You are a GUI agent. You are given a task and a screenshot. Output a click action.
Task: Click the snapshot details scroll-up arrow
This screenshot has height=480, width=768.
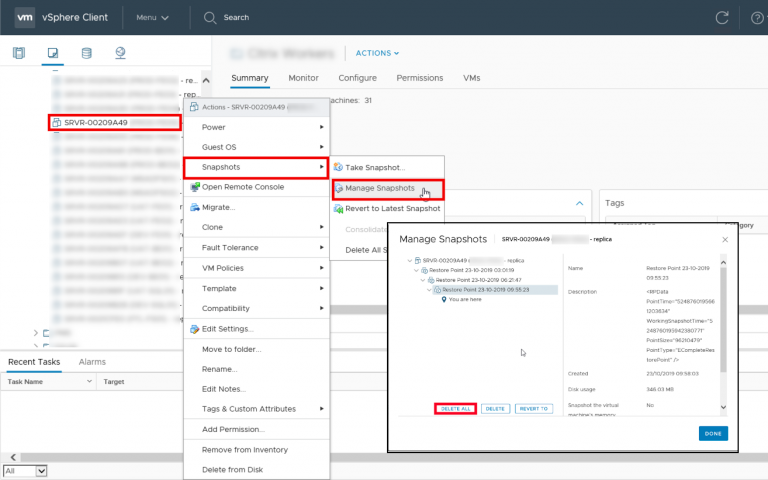click(x=723, y=263)
